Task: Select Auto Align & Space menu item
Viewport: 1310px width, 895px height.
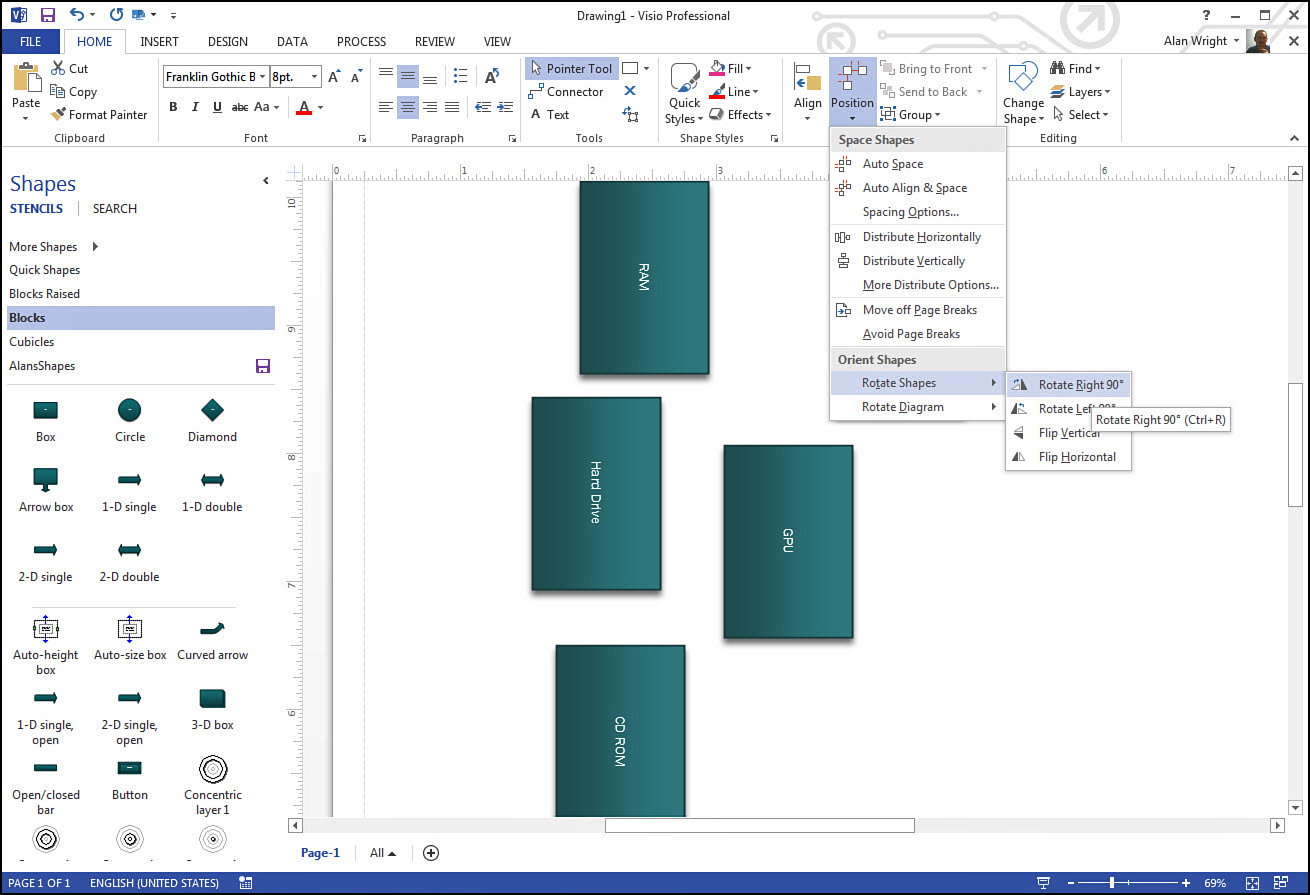Action: (917, 188)
